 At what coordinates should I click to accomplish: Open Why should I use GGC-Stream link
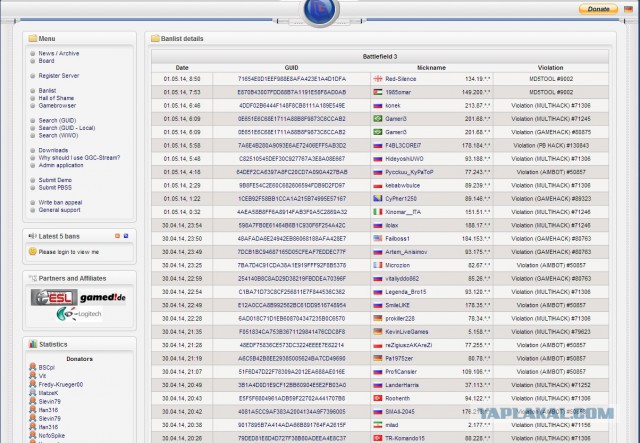[79, 158]
